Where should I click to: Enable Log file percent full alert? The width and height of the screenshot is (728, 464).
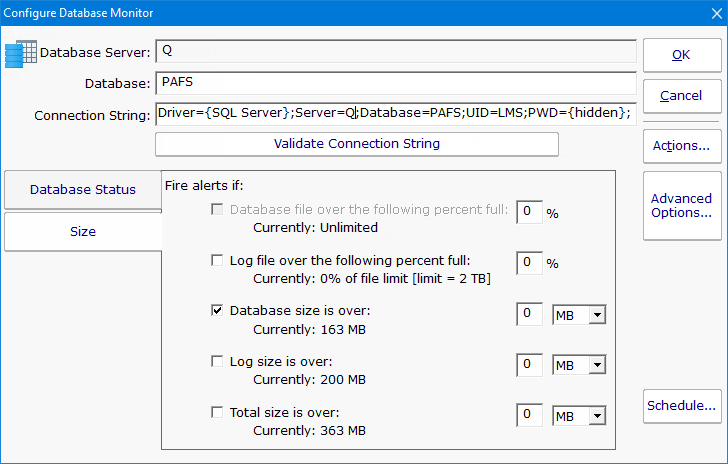pos(217,261)
